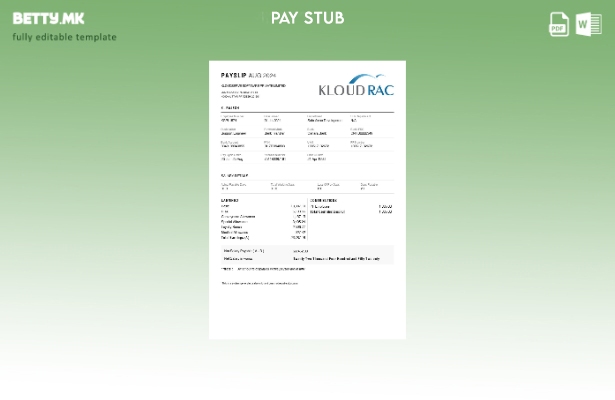The image size is (615, 400).
Task: Click the Word document format icon
Action: click(588, 24)
